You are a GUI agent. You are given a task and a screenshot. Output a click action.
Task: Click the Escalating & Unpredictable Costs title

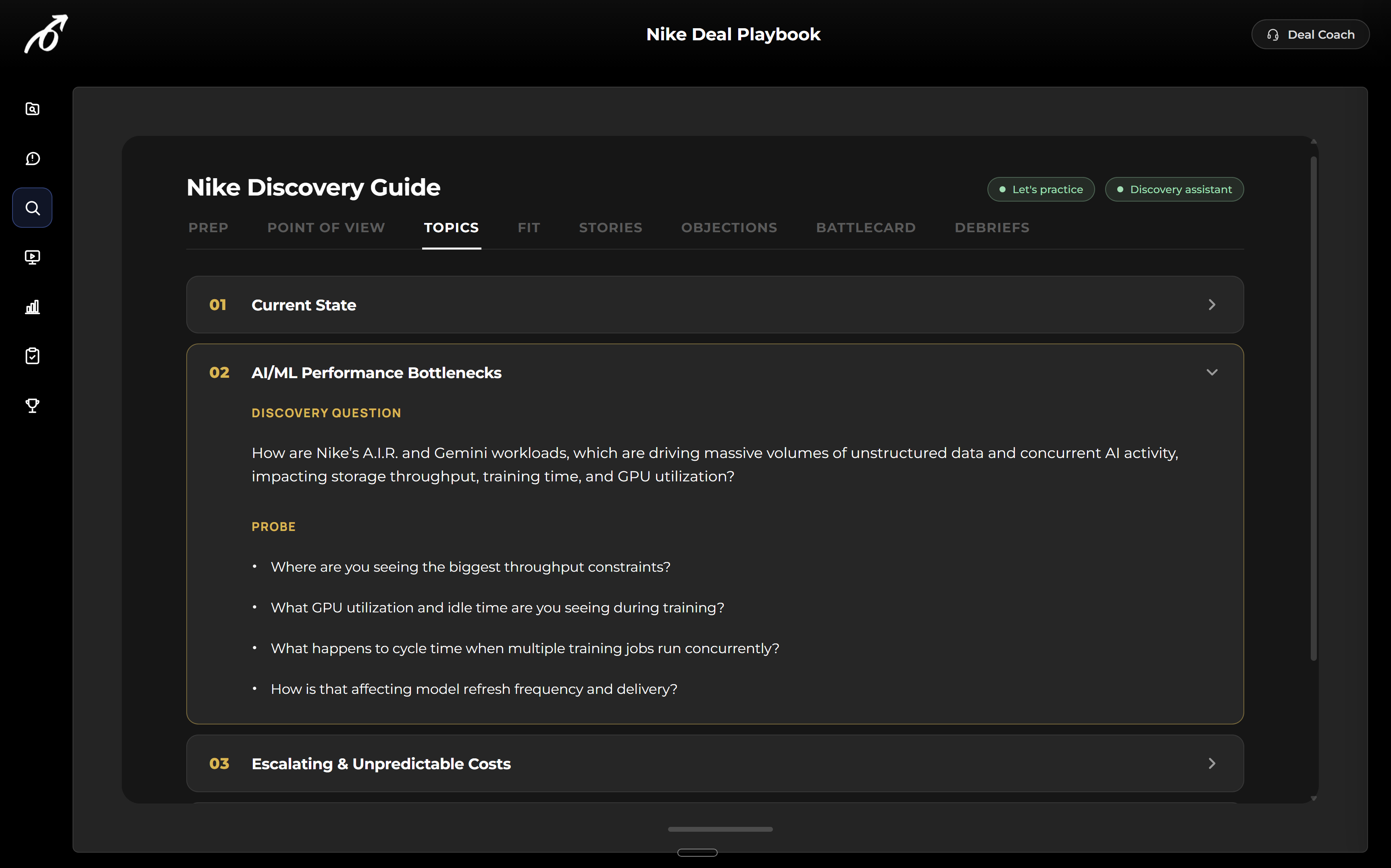(x=381, y=764)
